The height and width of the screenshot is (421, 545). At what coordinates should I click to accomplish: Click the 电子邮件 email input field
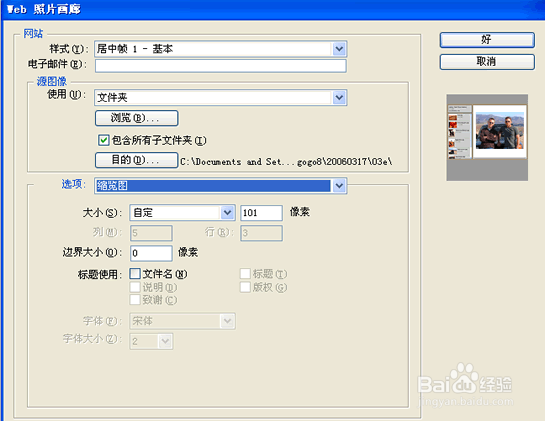tap(221, 66)
